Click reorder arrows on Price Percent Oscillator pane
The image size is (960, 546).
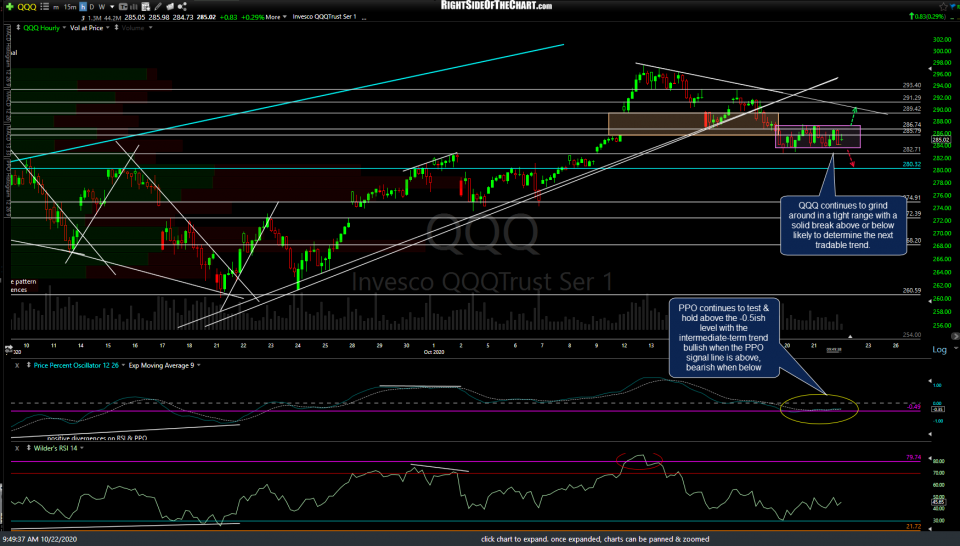click(x=28, y=365)
